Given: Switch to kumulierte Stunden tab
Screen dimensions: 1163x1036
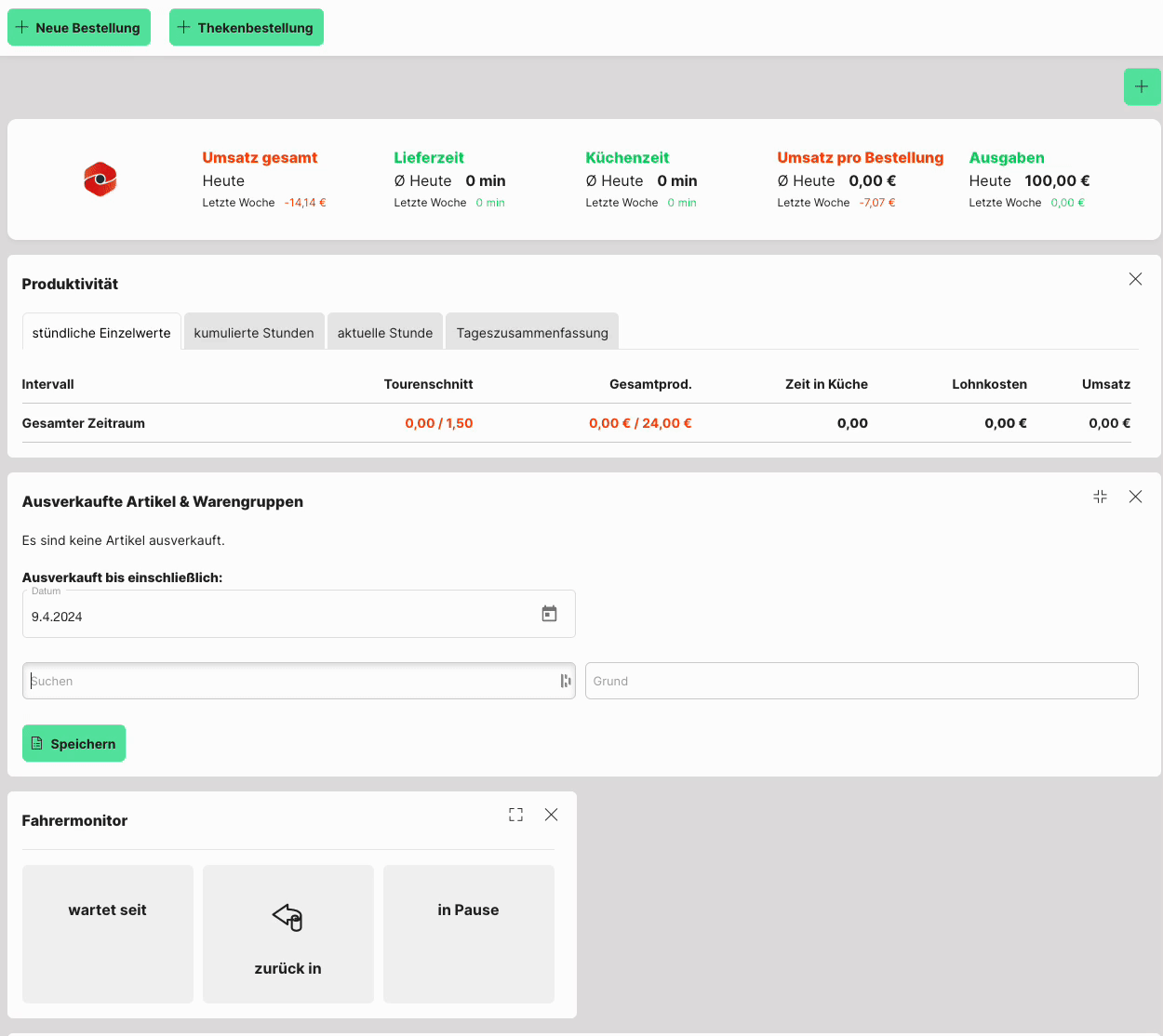Looking at the screenshot, I should 254,333.
